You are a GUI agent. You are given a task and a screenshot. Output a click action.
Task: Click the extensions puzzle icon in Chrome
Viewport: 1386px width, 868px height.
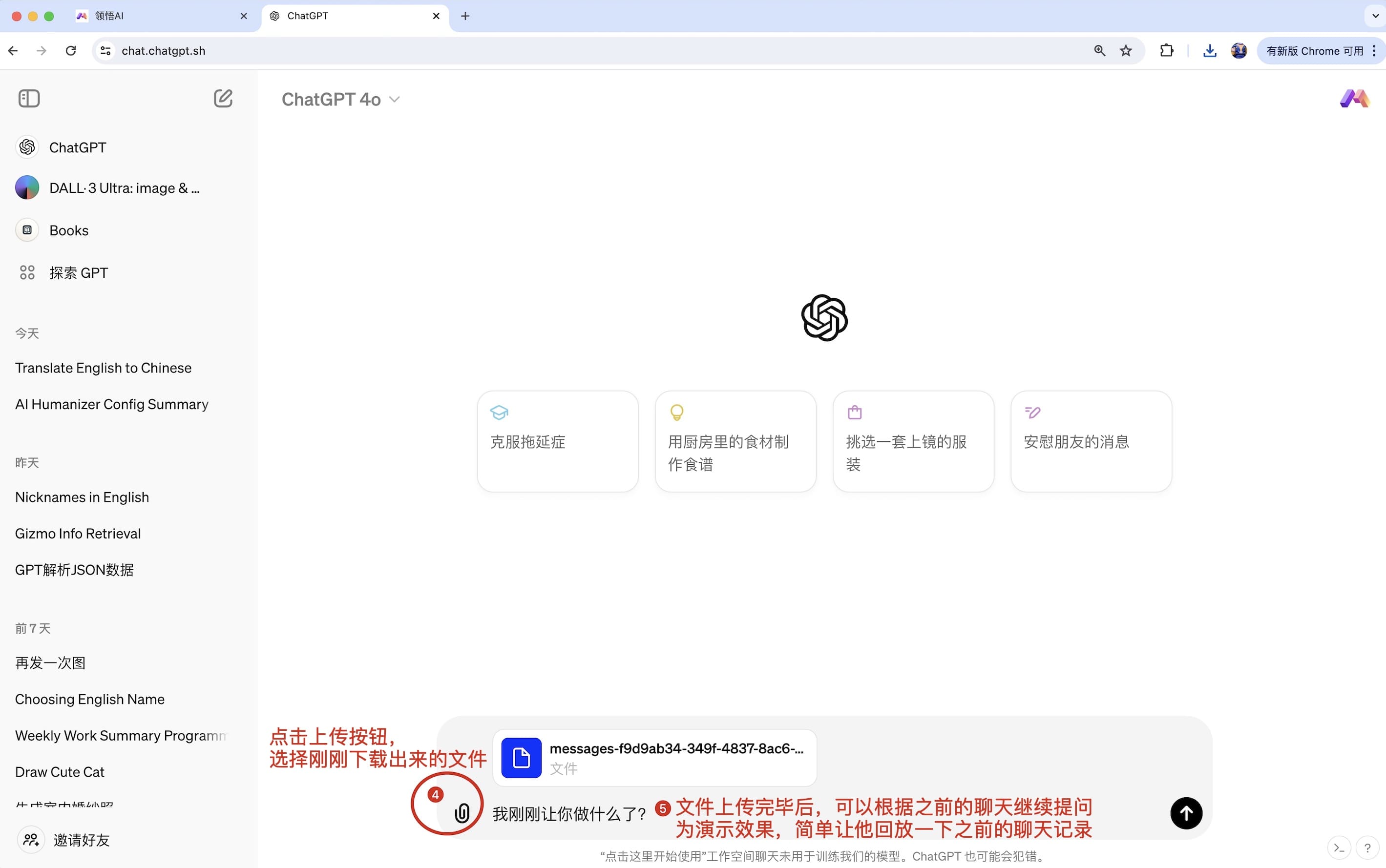pyautogui.click(x=1166, y=50)
